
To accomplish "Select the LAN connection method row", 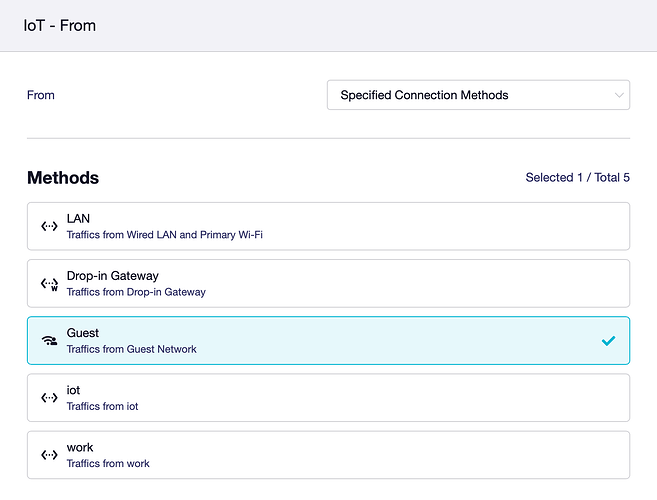I will pos(328,226).
